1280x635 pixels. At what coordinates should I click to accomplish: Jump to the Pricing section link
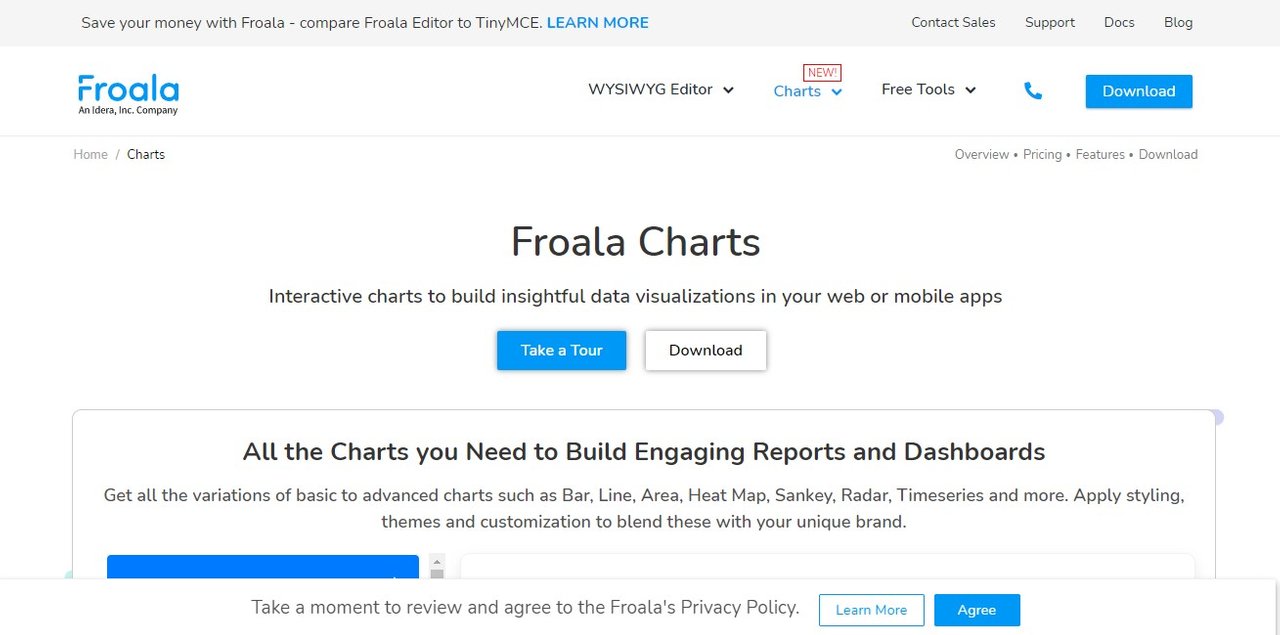coord(1042,154)
